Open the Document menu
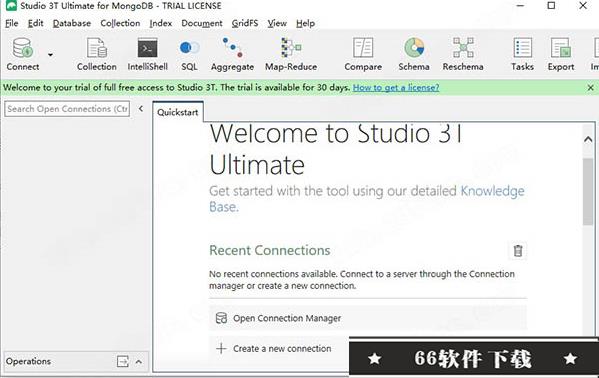 tap(202, 23)
